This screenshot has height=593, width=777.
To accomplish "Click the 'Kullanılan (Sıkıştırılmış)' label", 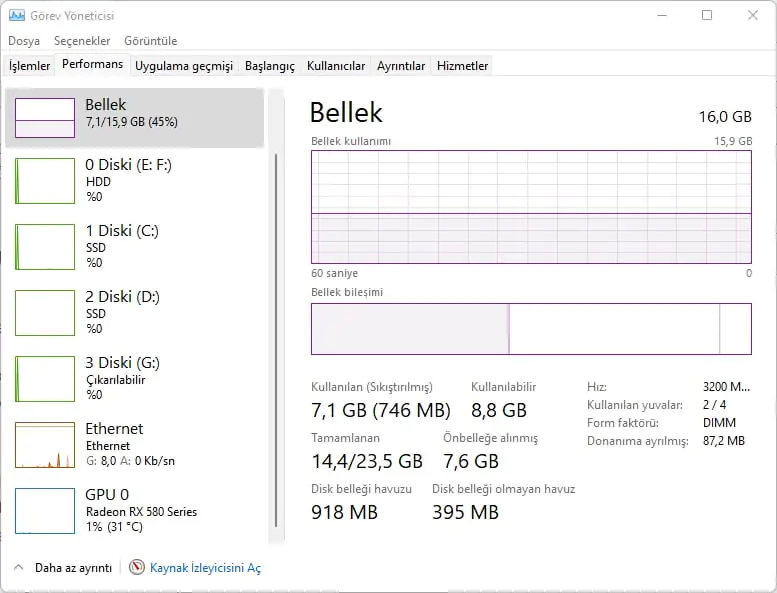I will [x=372, y=387].
